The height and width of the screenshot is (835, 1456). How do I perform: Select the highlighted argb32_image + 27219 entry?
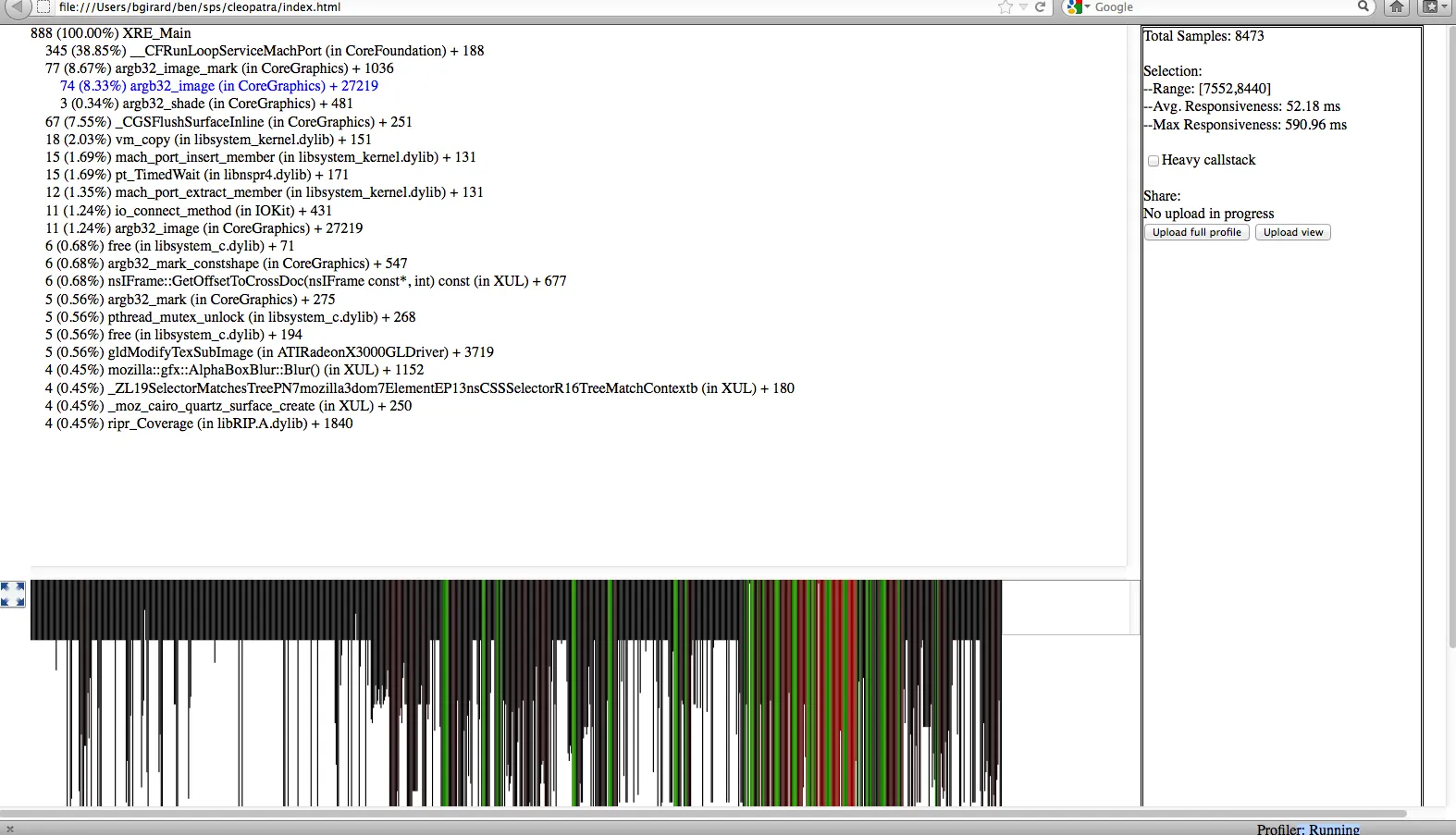218,86
